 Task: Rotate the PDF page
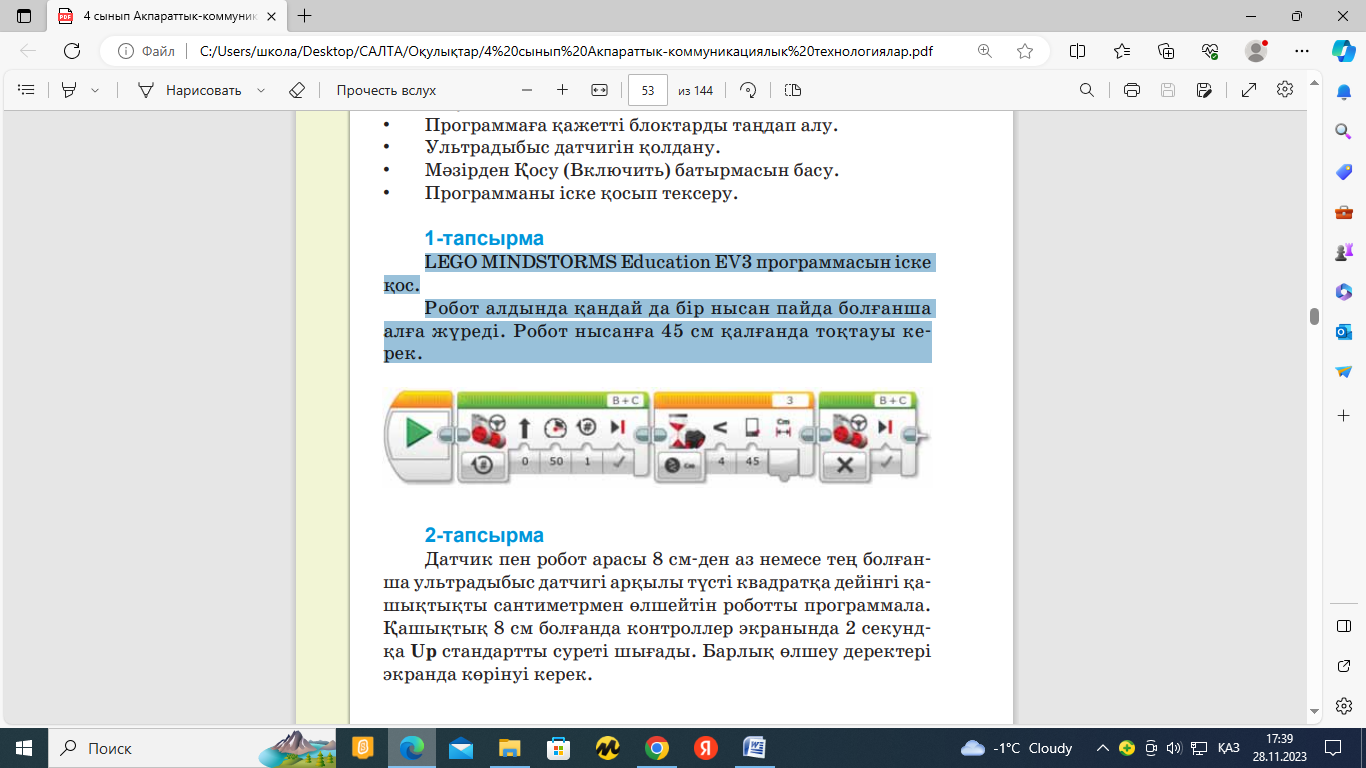(x=748, y=90)
